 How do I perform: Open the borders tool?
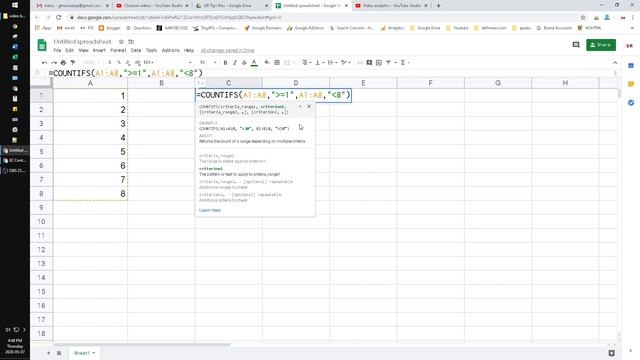(x=277, y=62)
